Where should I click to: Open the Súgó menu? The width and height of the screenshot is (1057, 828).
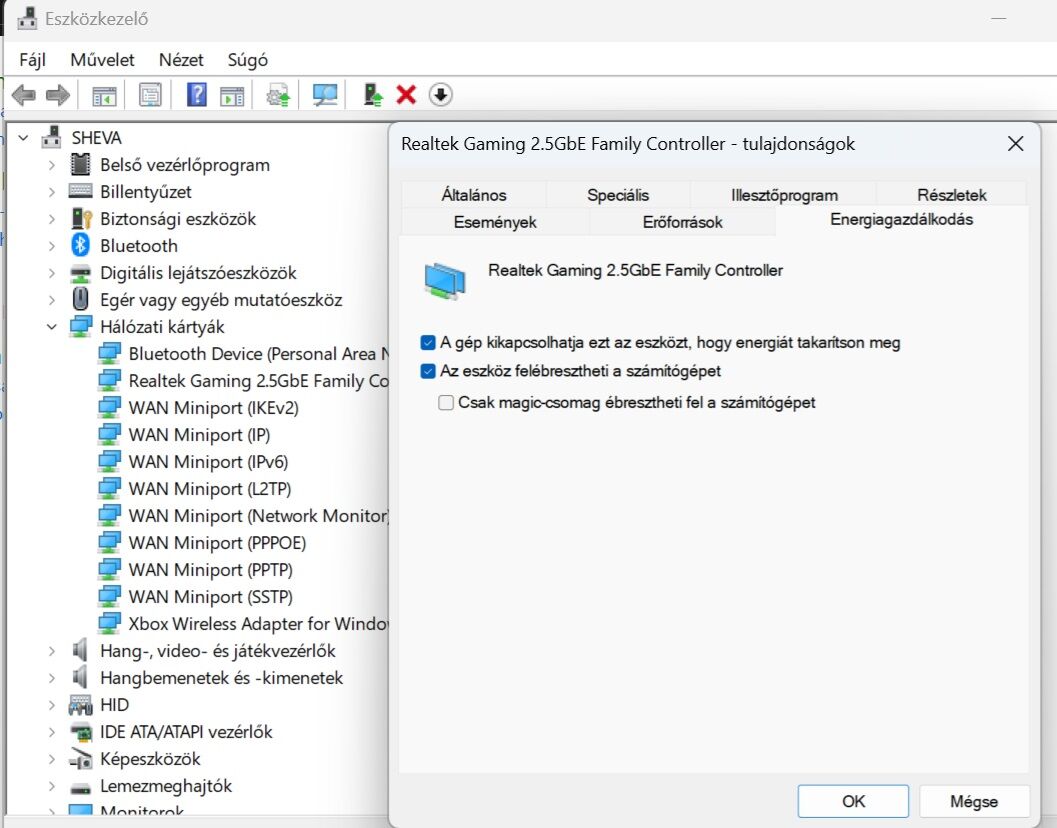247,60
